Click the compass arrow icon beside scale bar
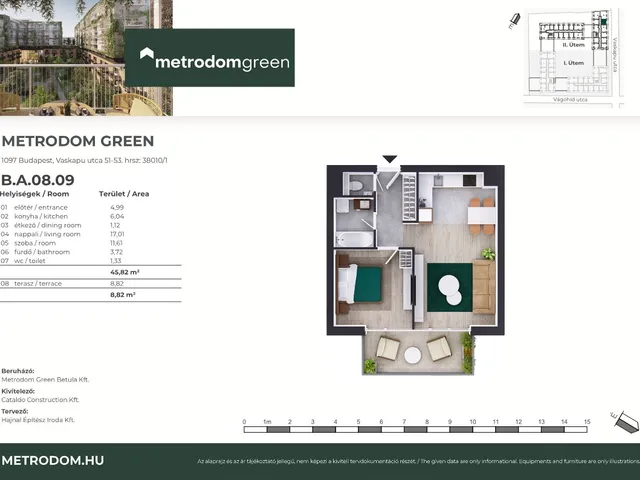This screenshot has width=640, height=480. [626, 422]
